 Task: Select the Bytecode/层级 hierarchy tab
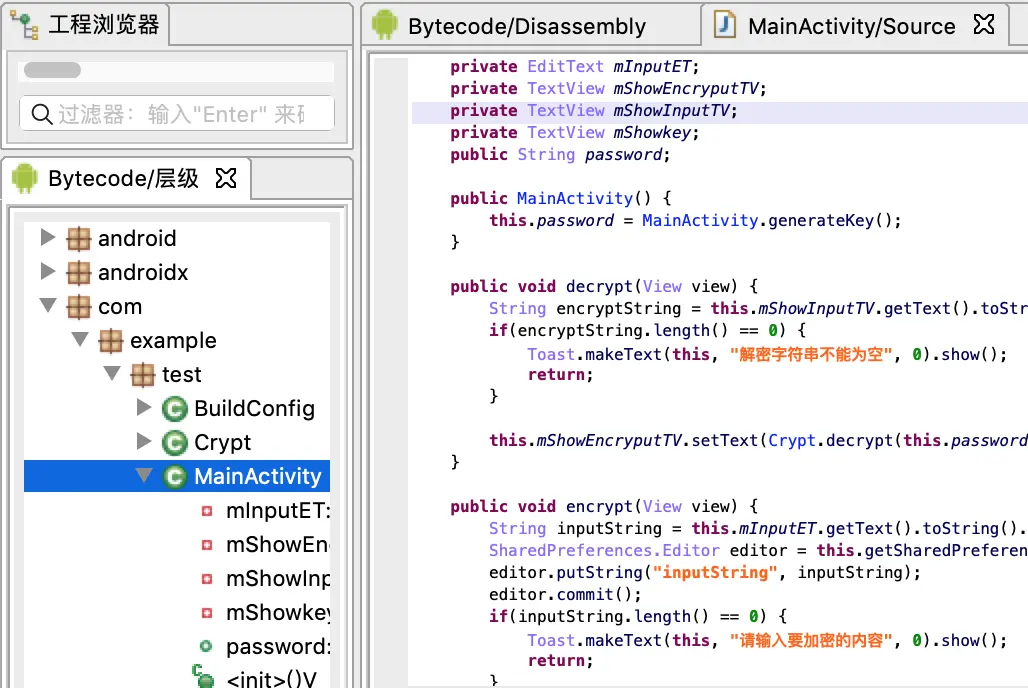pos(123,178)
